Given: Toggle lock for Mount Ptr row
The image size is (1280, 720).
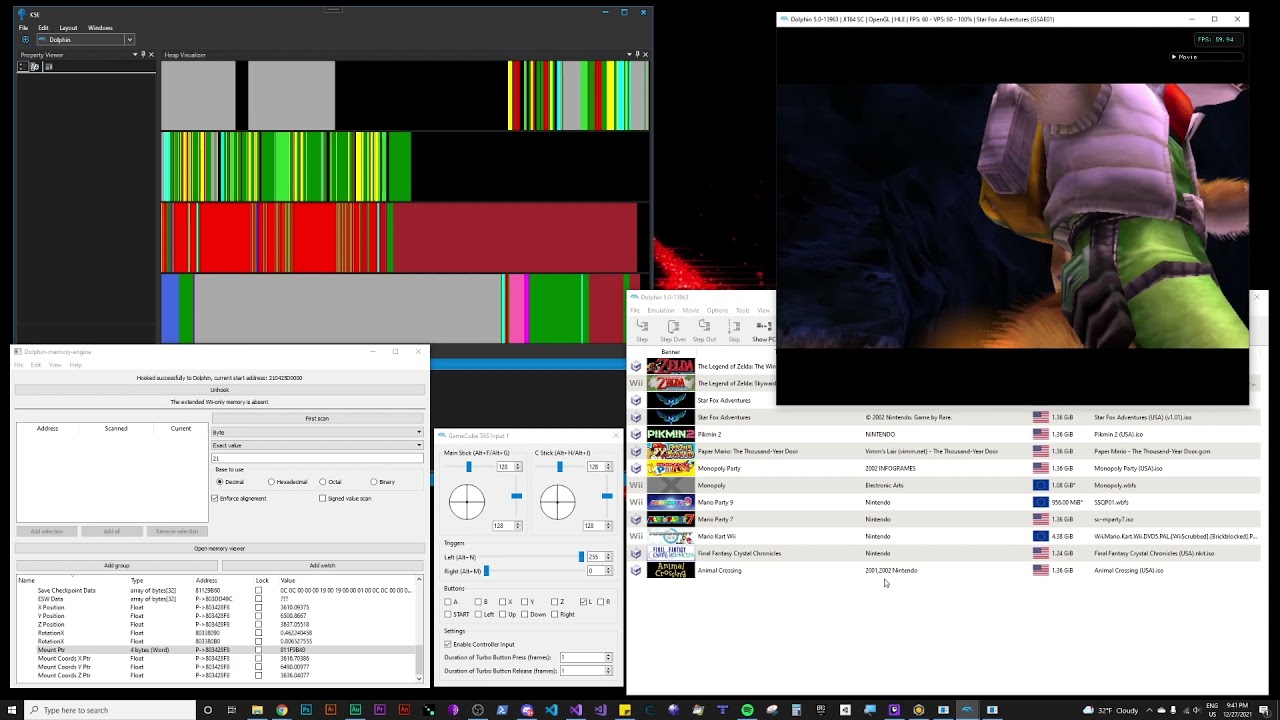Looking at the screenshot, I should tap(258, 650).
